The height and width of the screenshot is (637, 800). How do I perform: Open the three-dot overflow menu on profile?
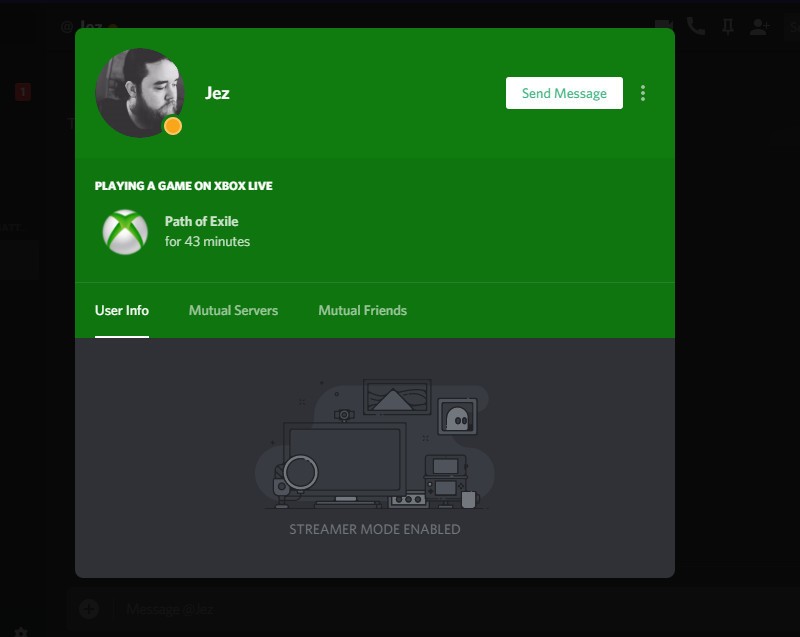point(643,93)
